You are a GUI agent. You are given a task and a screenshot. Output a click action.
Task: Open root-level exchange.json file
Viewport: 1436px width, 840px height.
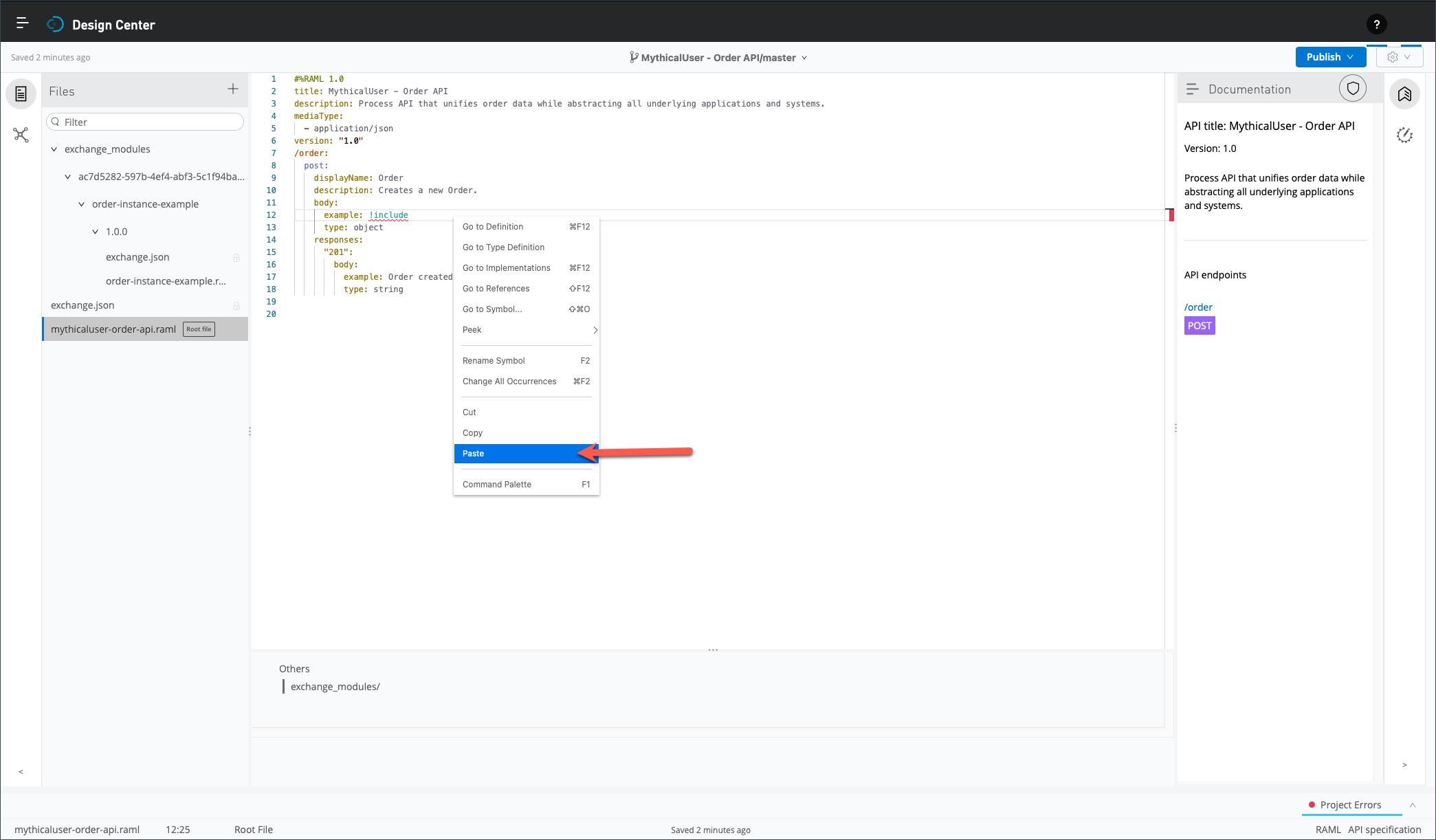pos(82,305)
